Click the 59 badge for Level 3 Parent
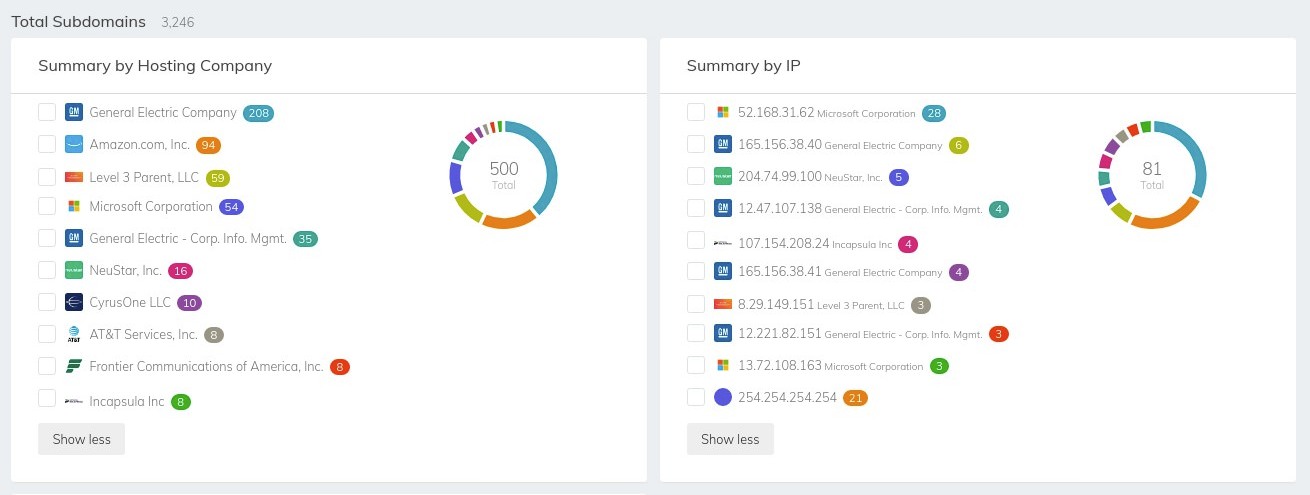Image resolution: width=1310 pixels, height=495 pixels. tap(218, 179)
